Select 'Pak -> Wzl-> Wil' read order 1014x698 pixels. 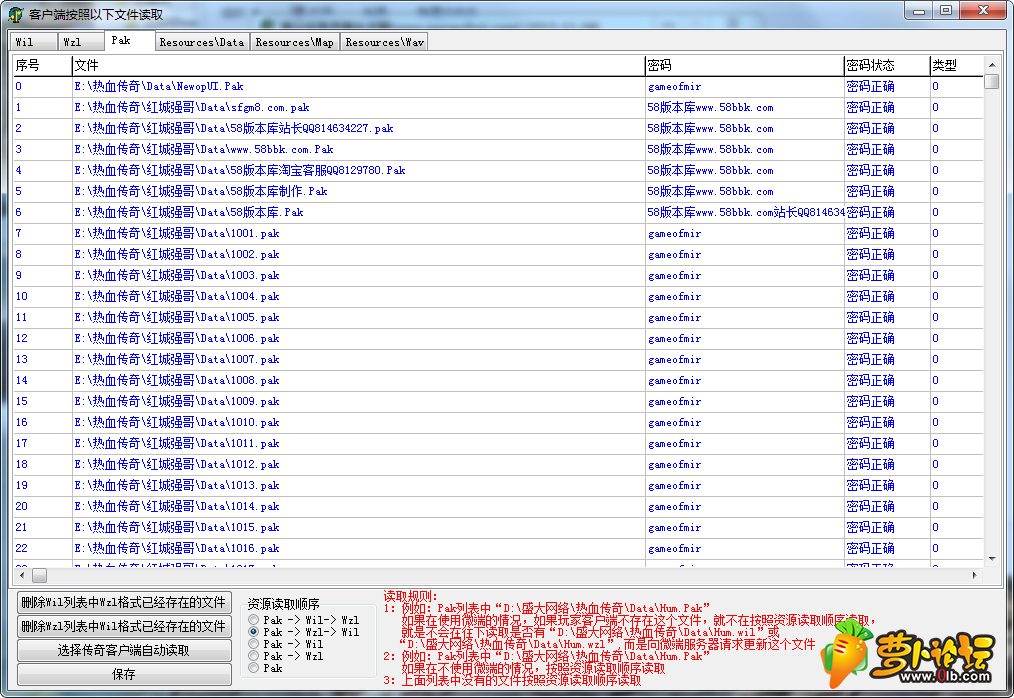pos(254,632)
